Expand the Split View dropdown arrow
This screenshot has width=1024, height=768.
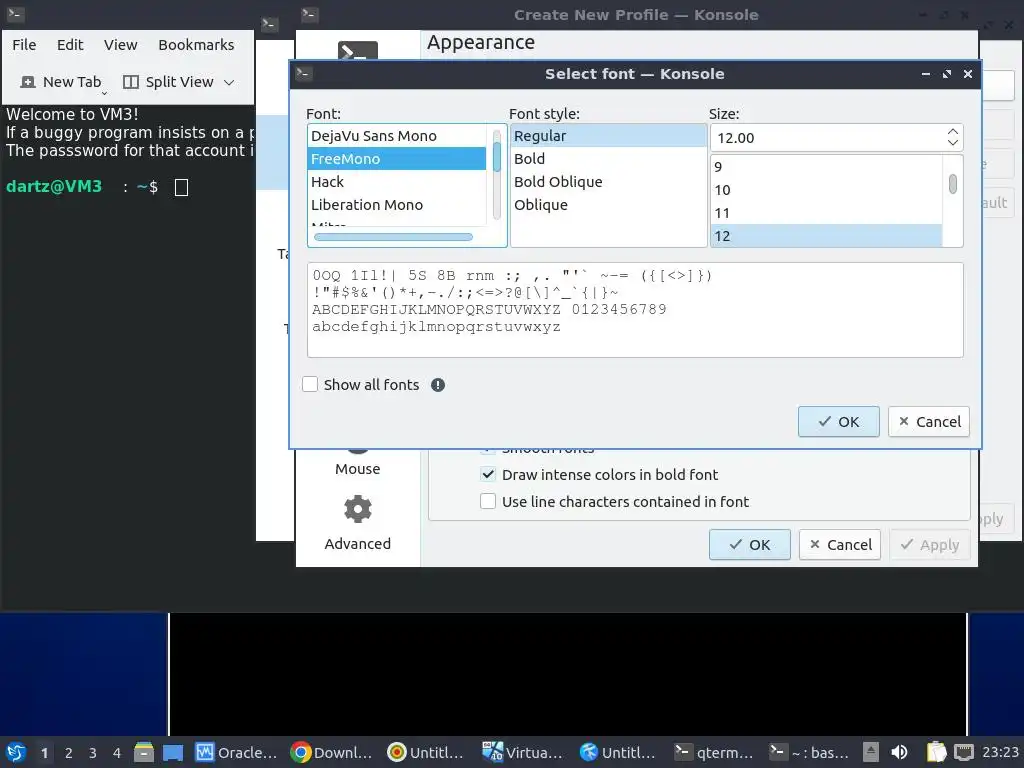pyautogui.click(x=229, y=82)
